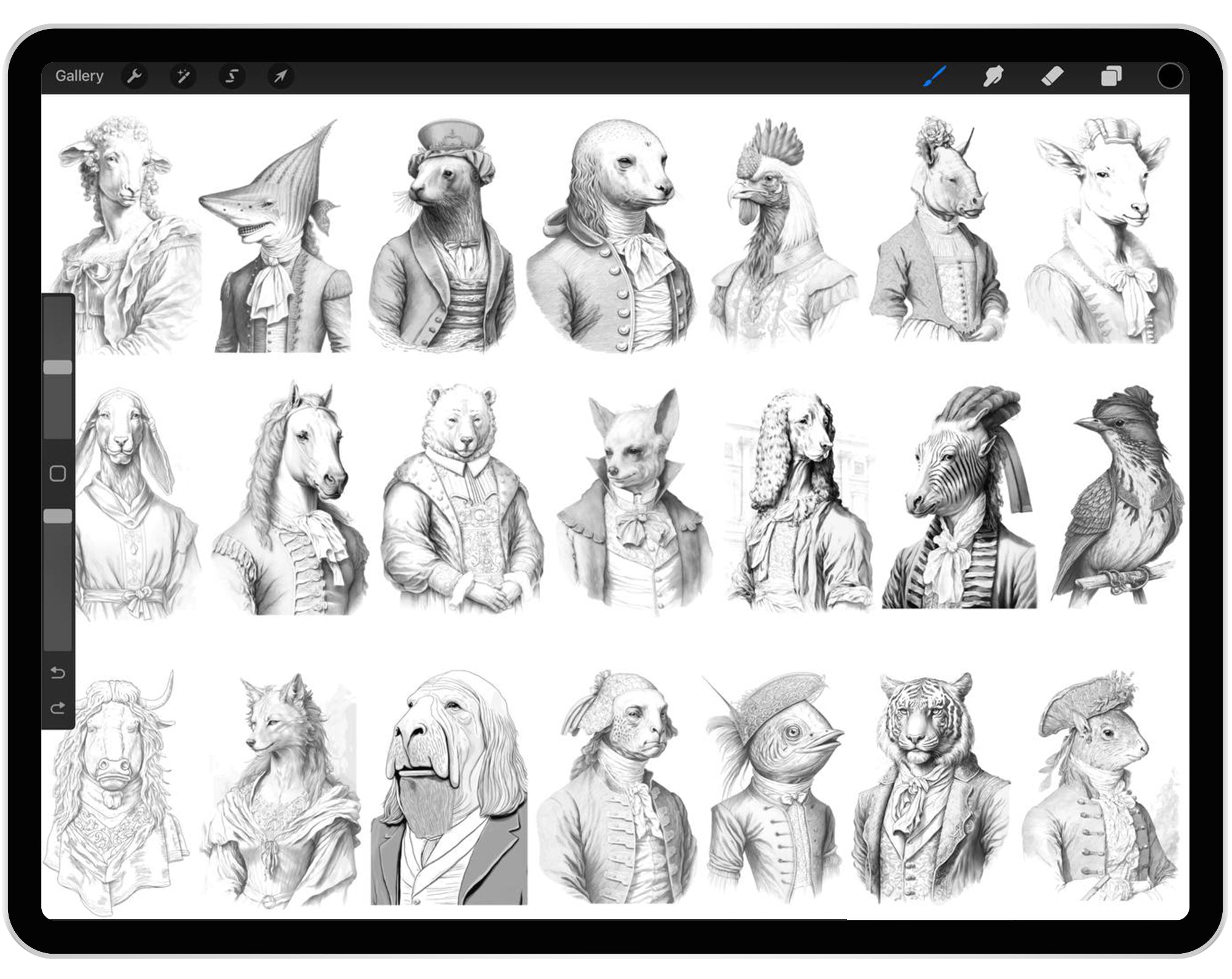Select the Transform arrow tool
1232x979 pixels.
(x=282, y=76)
